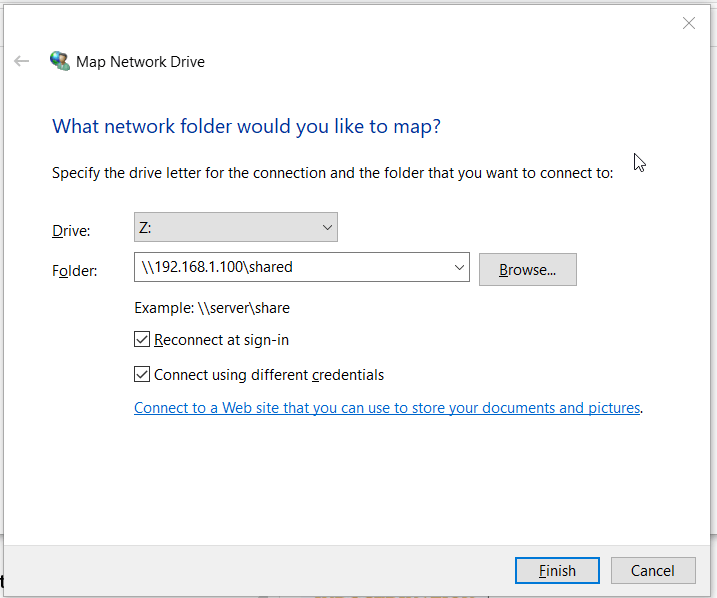Screen dimensions: 717x598
Task: Click the Connect using different credentials label text
Action: pyautogui.click(x=269, y=375)
